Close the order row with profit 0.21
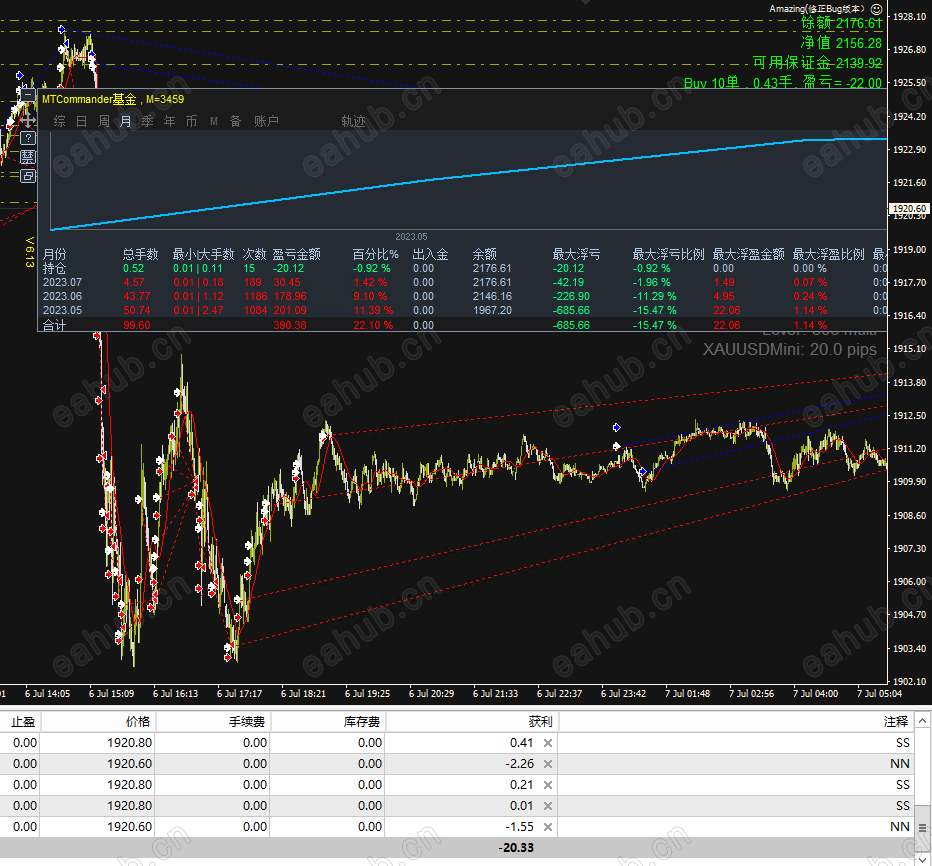 tap(548, 785)
